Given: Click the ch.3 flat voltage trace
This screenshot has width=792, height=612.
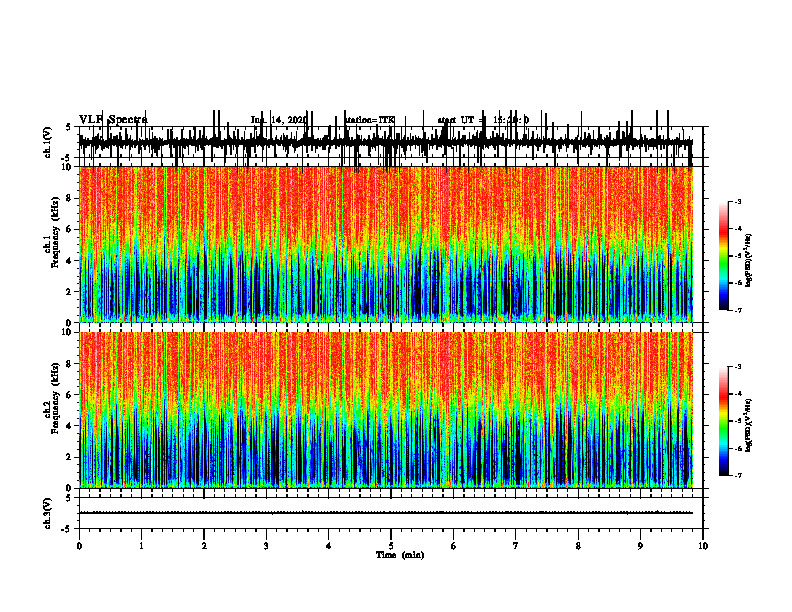Looking at the screenshot, I should click(x=386, y=513).
